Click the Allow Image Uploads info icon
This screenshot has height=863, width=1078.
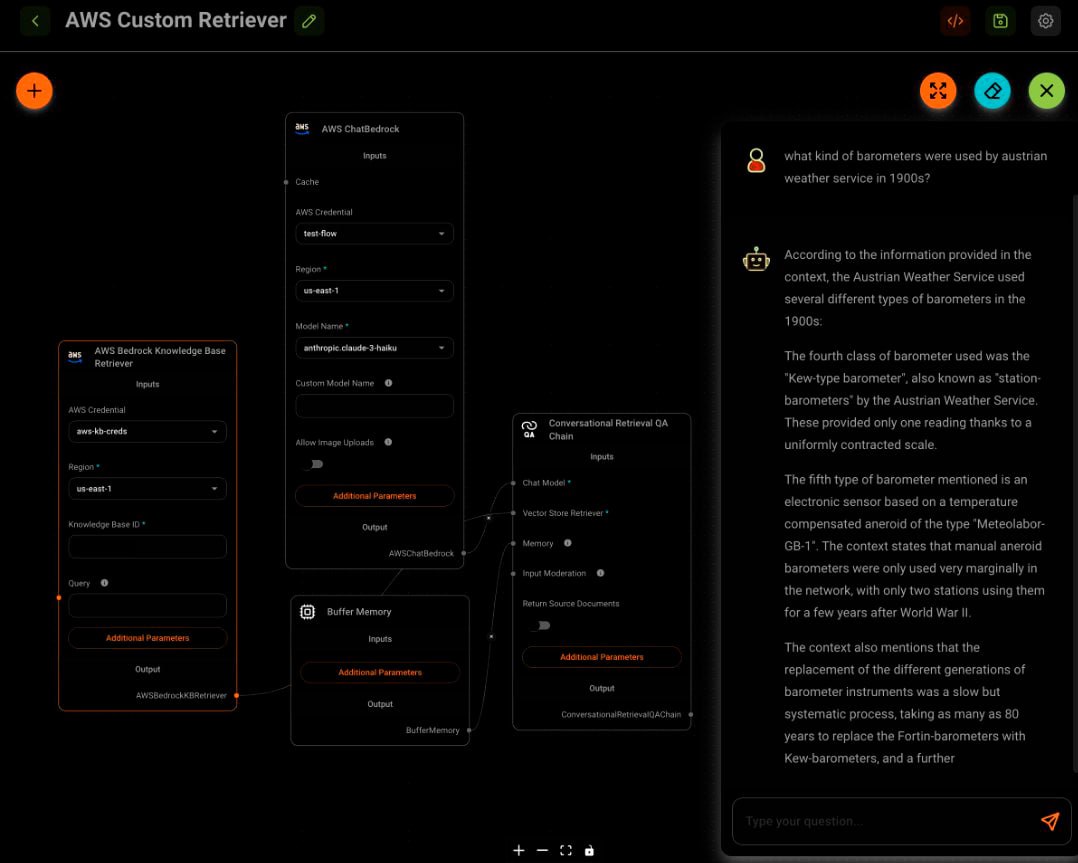click(388, 442)
